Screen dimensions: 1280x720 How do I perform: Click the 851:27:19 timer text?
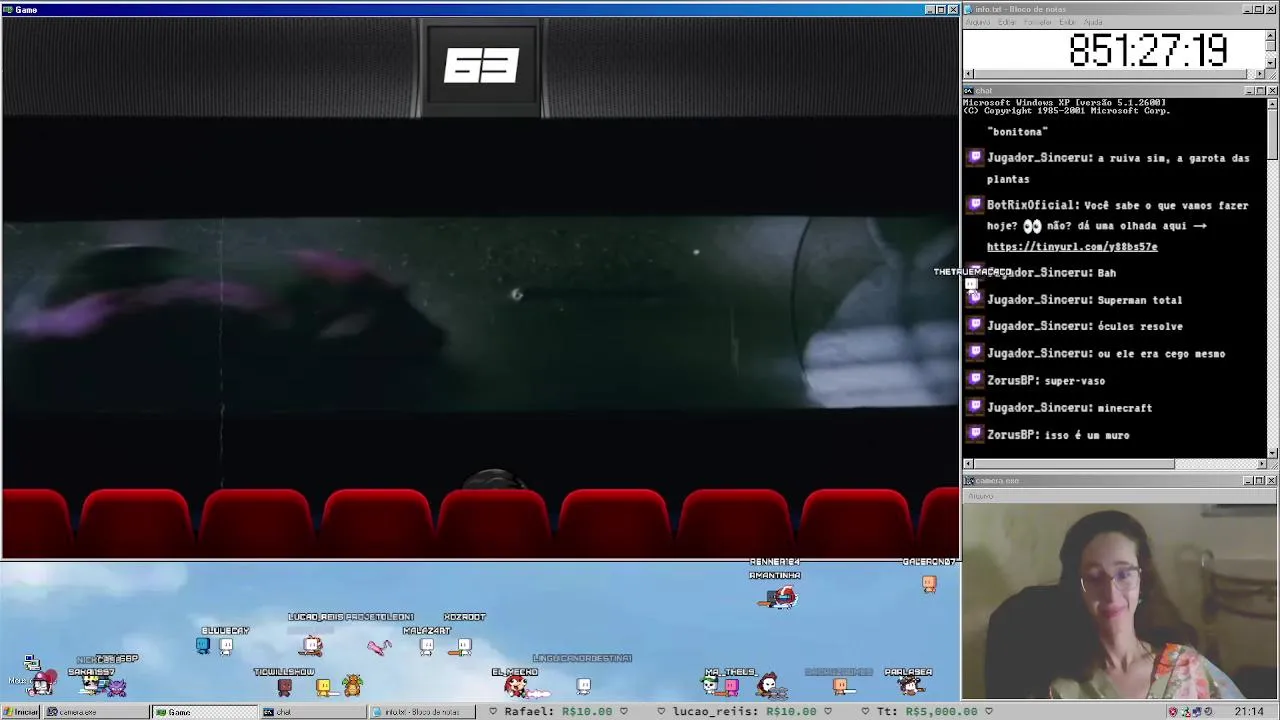(1148, 50)
